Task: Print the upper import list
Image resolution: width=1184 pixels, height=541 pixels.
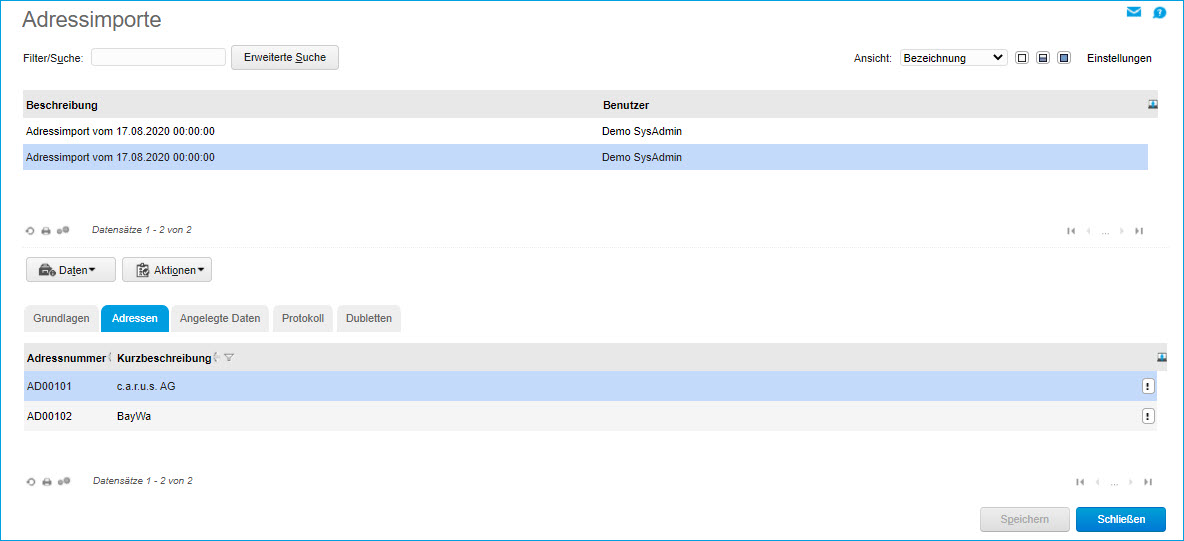Action: pyautogui.click(x=45, y=230)
